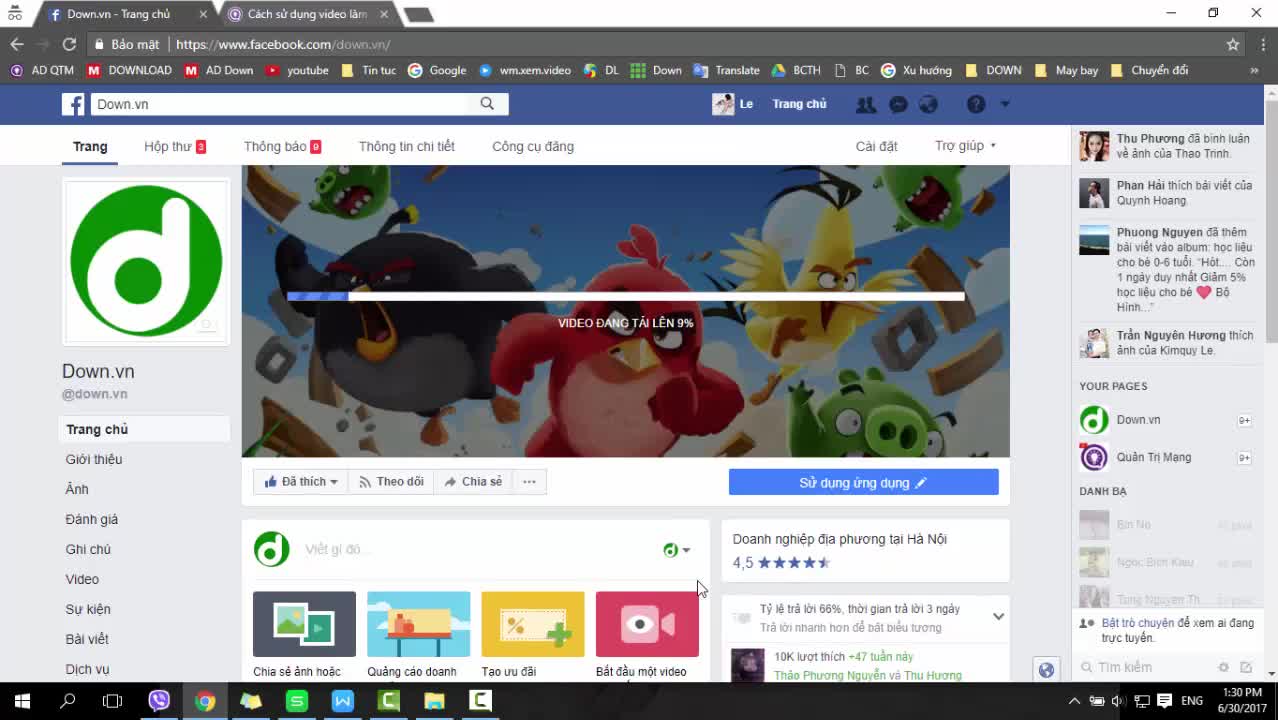Viewport: 1278px width, 720px height.
Task: Click the Facebook logo icon
Action: [x=73, y=104]
